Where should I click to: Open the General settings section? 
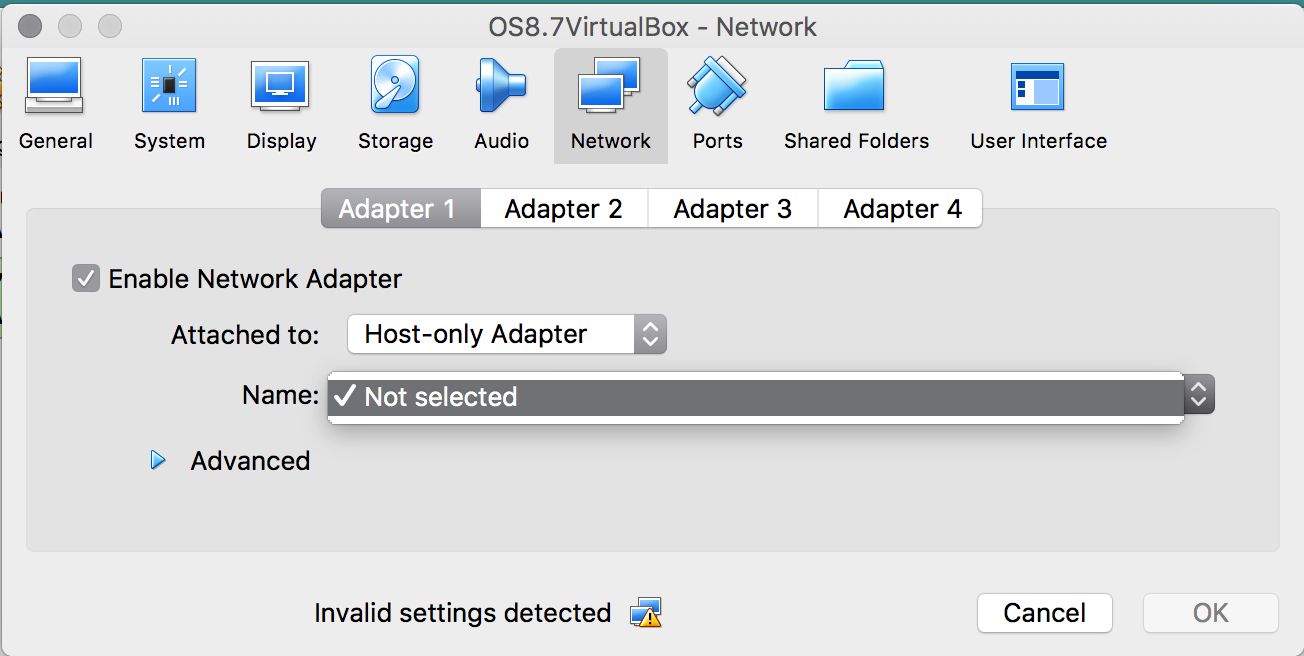[55, 105]
